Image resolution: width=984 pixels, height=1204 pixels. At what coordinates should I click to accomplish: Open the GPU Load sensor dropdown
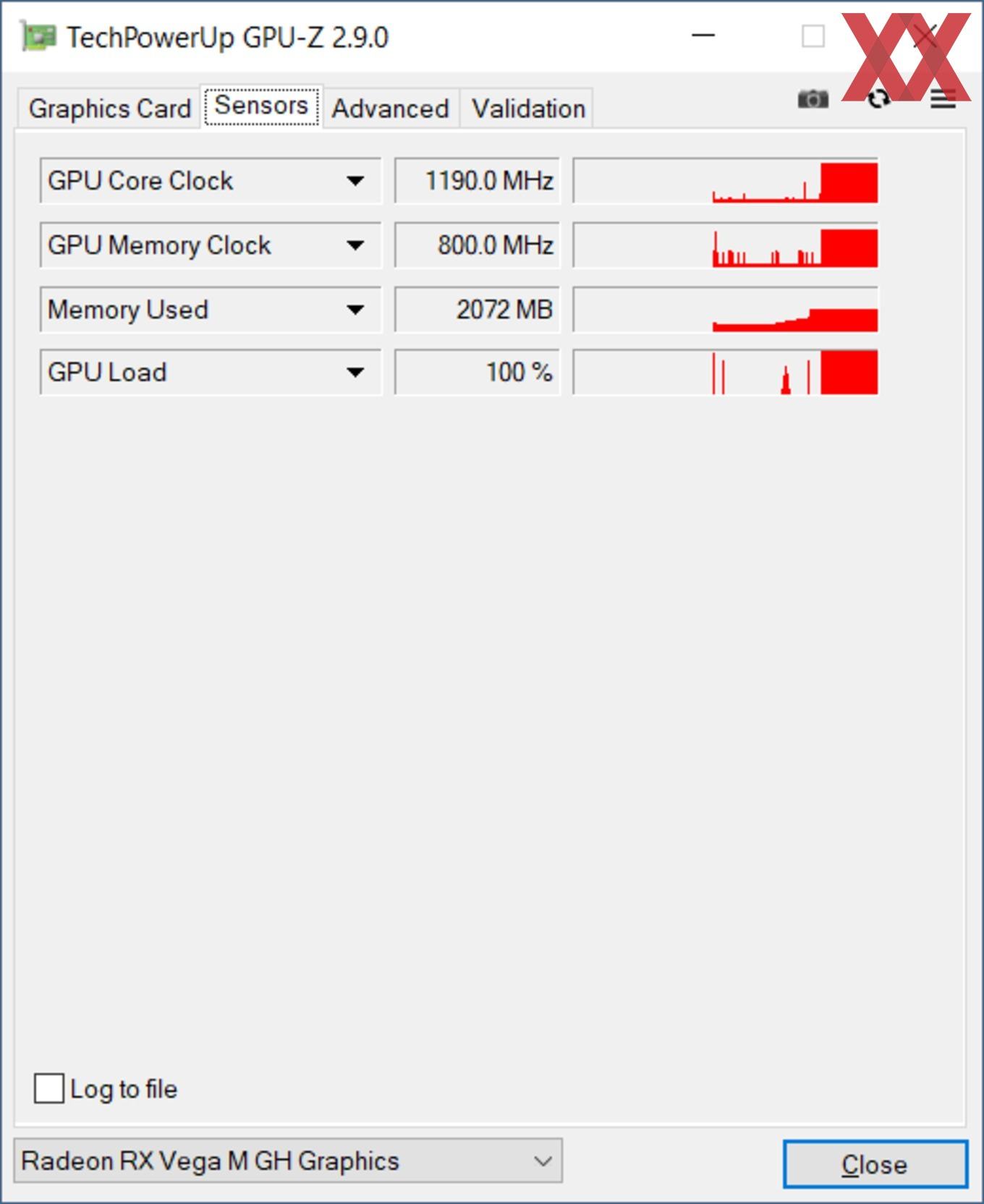pos(210,373)
